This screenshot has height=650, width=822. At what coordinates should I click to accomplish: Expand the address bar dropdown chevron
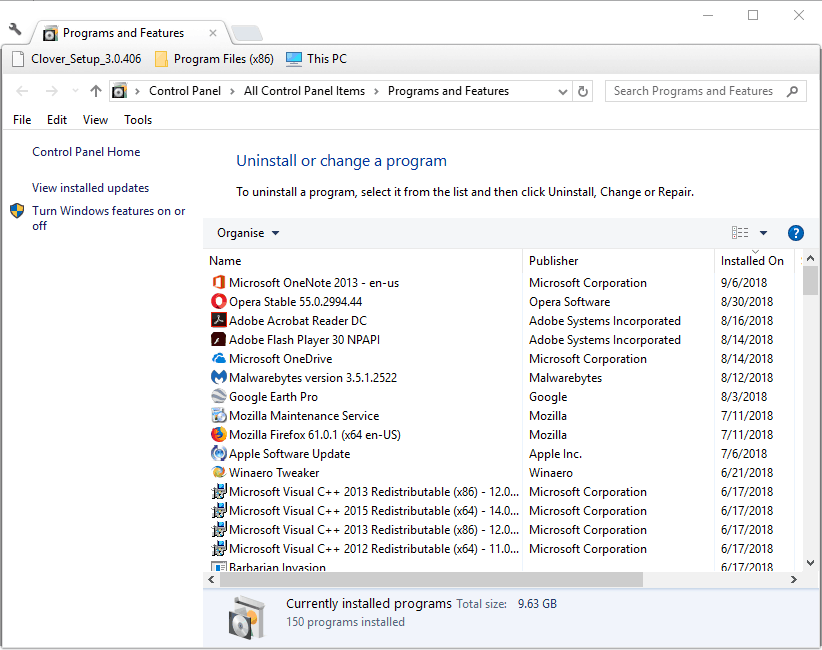click(x=562, y=91)
